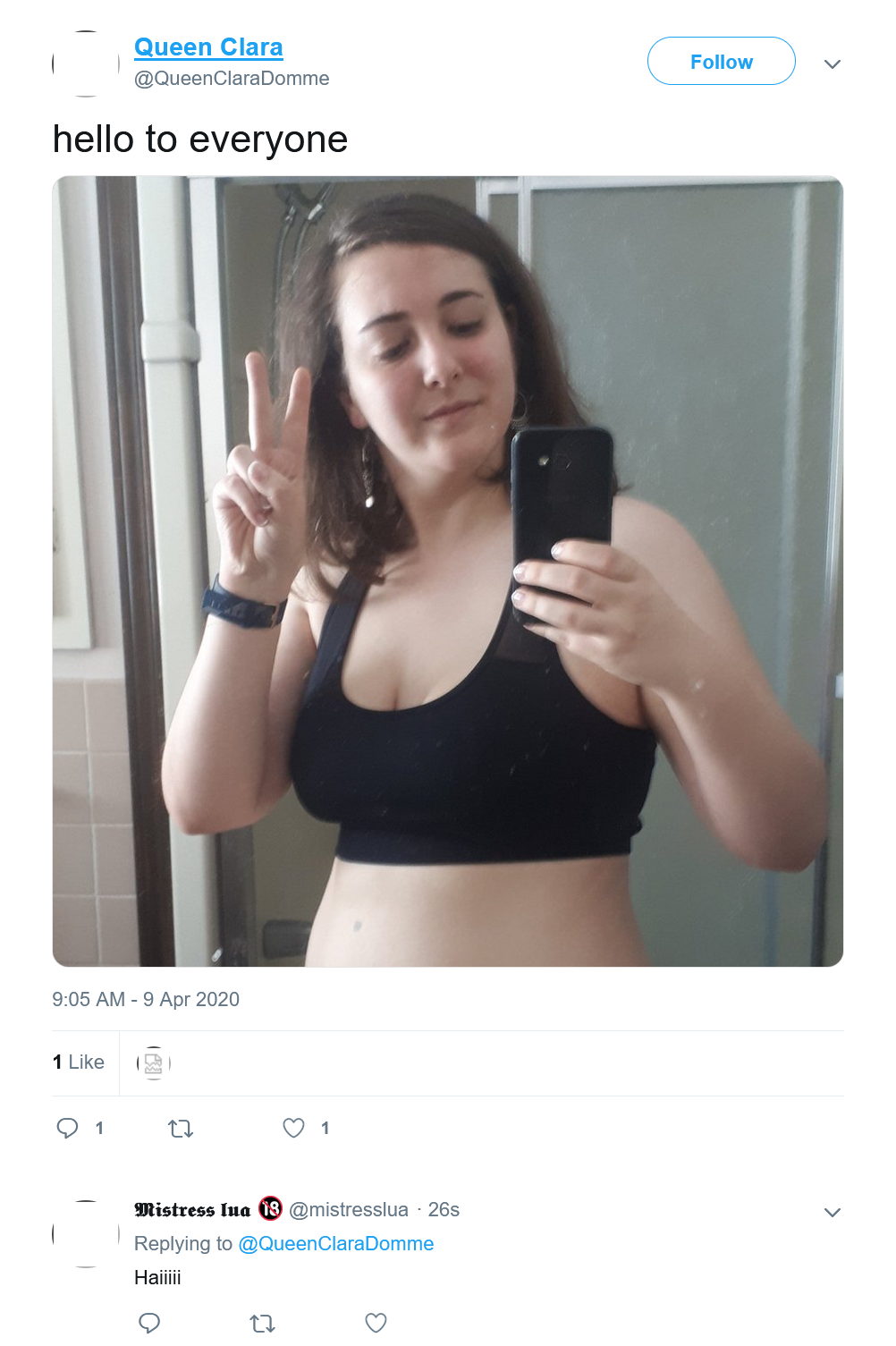Click @QueenClaraDomme mention in reply
The width and height of the screenshot is (896, 1346).
336,1243
